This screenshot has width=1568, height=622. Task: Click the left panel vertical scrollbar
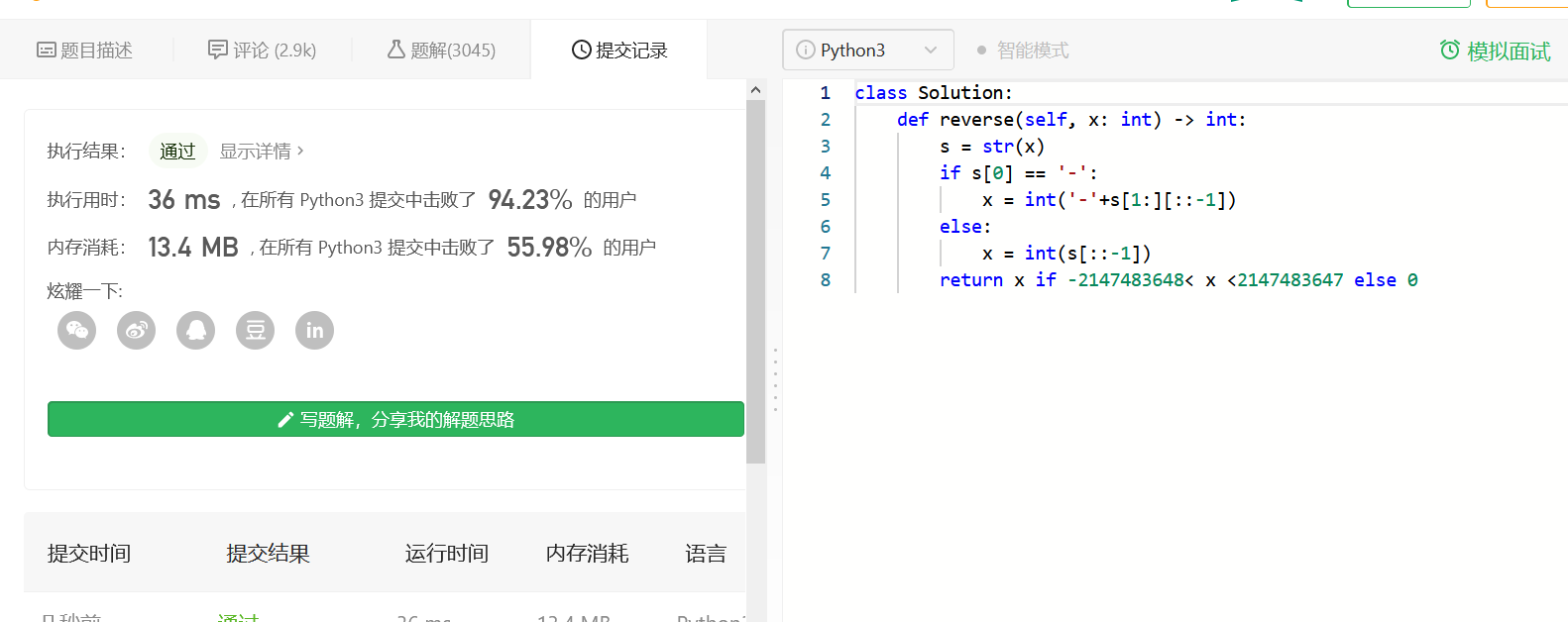click(x=756, y=281)
